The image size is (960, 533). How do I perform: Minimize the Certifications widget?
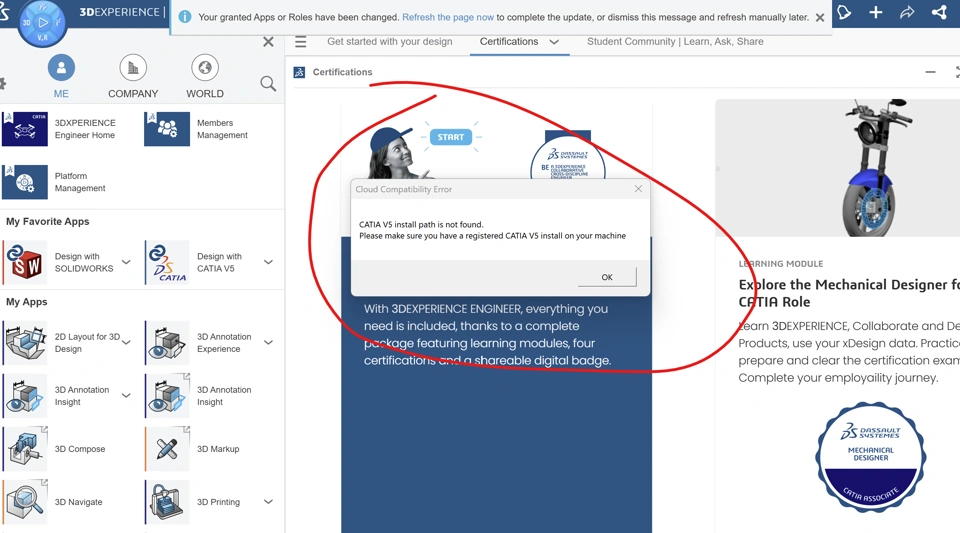[930, 72]
